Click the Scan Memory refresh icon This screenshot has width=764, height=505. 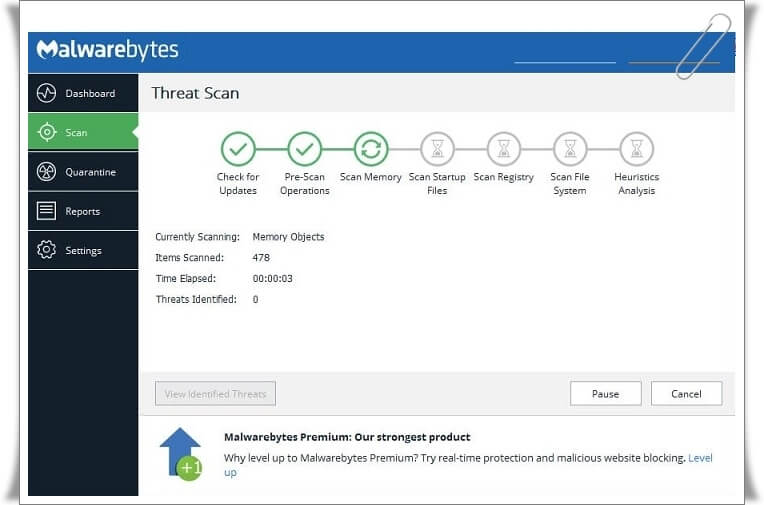(x=371, y=149)
